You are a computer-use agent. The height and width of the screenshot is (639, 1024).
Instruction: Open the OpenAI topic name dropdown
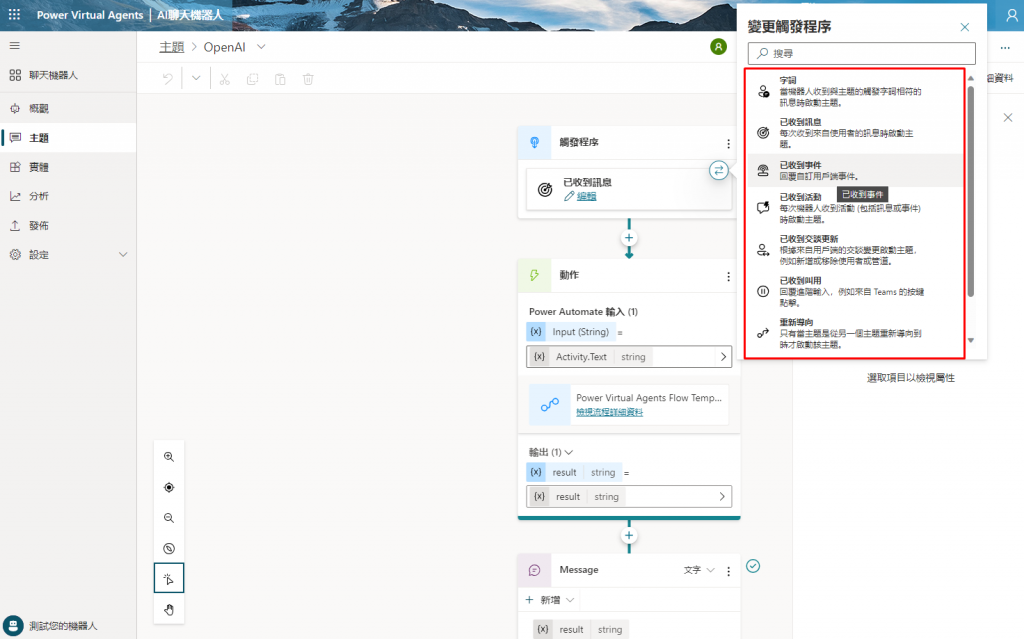261,46
